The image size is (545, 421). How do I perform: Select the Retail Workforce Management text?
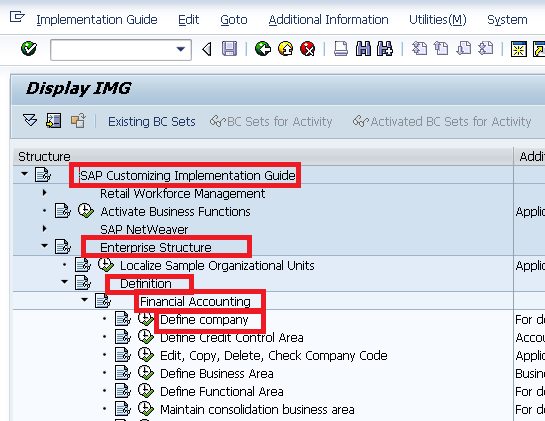point(182,194)
